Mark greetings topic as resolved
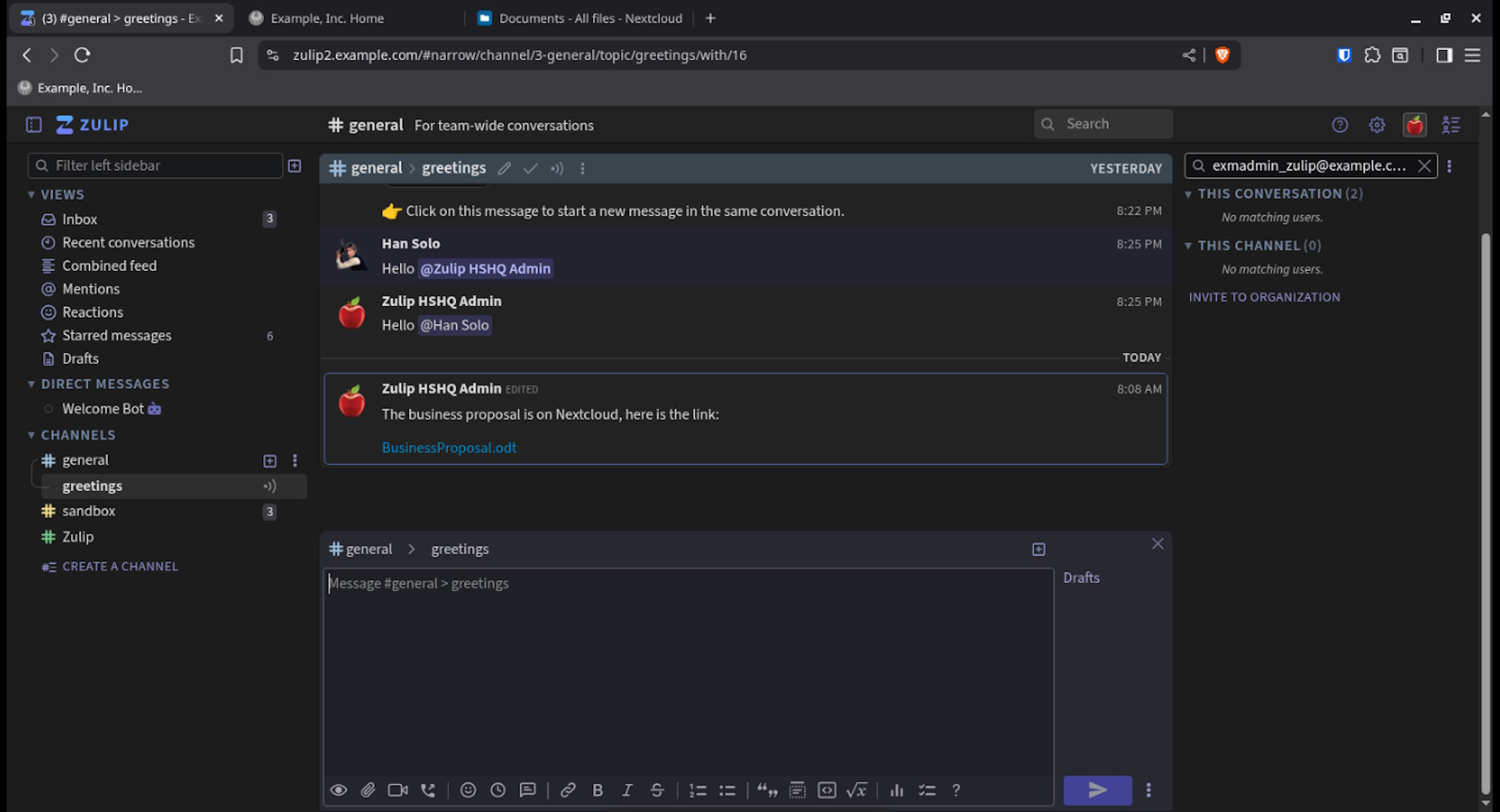Screen dimensions: 1500x812 tap(530, 169)
